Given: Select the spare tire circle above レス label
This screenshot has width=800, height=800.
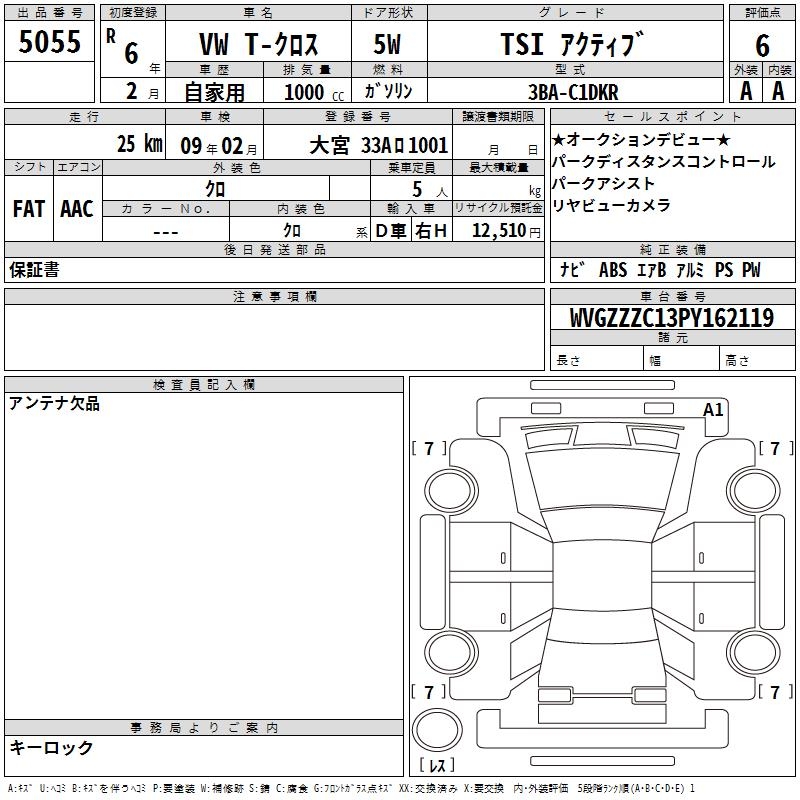Looking at the screenshot, I should click(x=437, y=729).
